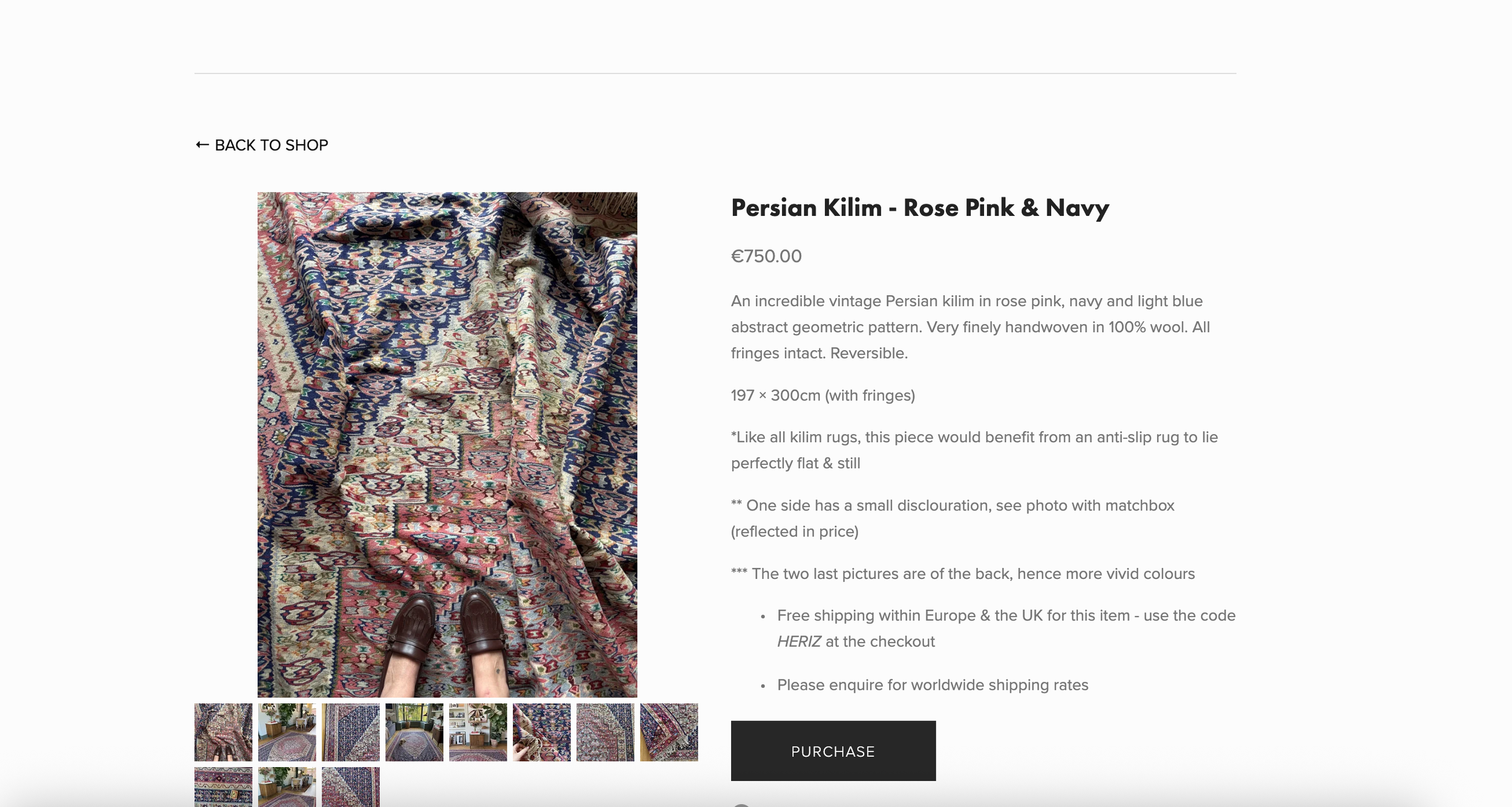Select the thumbnail with brown loafers on rug
The height and width of the screenshot is (807, 1512).
coord(223,732)
